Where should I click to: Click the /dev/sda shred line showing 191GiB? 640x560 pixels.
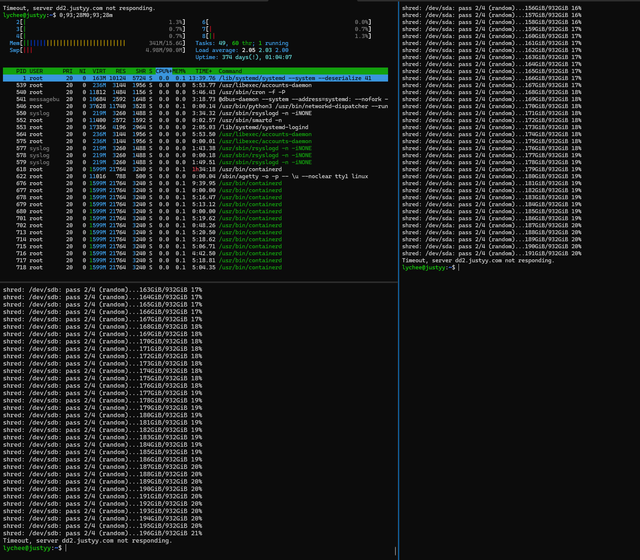click(x=491, y=253)
